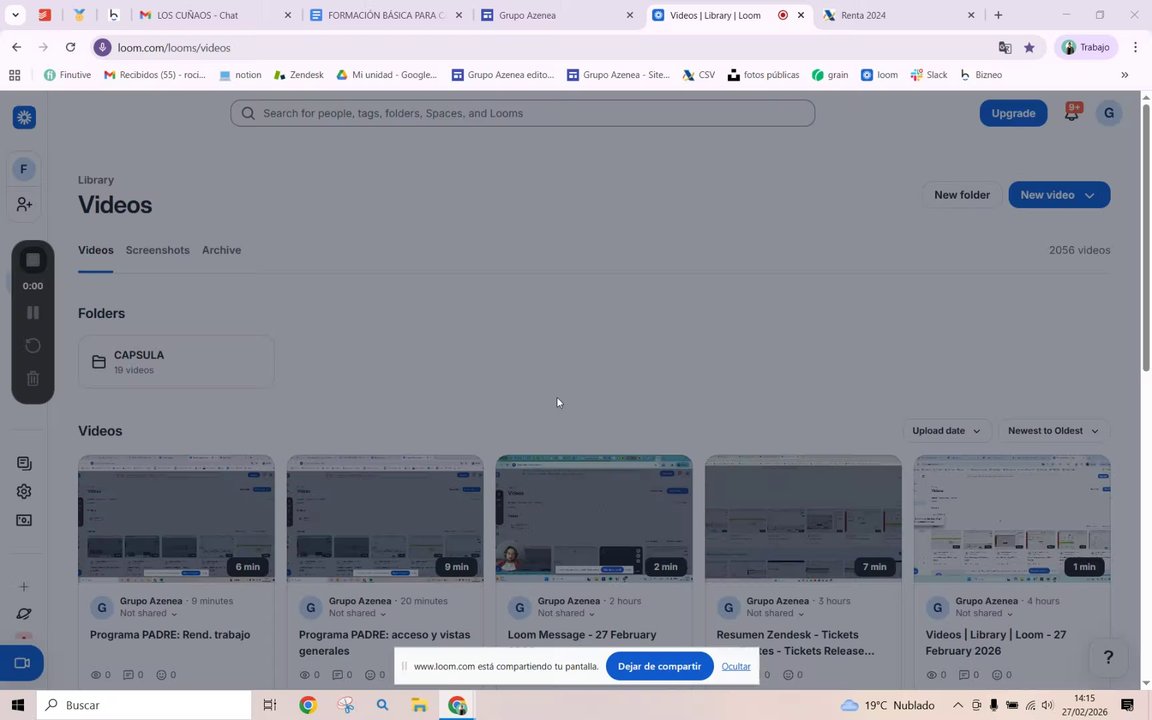Open the New video dropdown button
Screen dimensions: 1152x720
click(1059, 195)
